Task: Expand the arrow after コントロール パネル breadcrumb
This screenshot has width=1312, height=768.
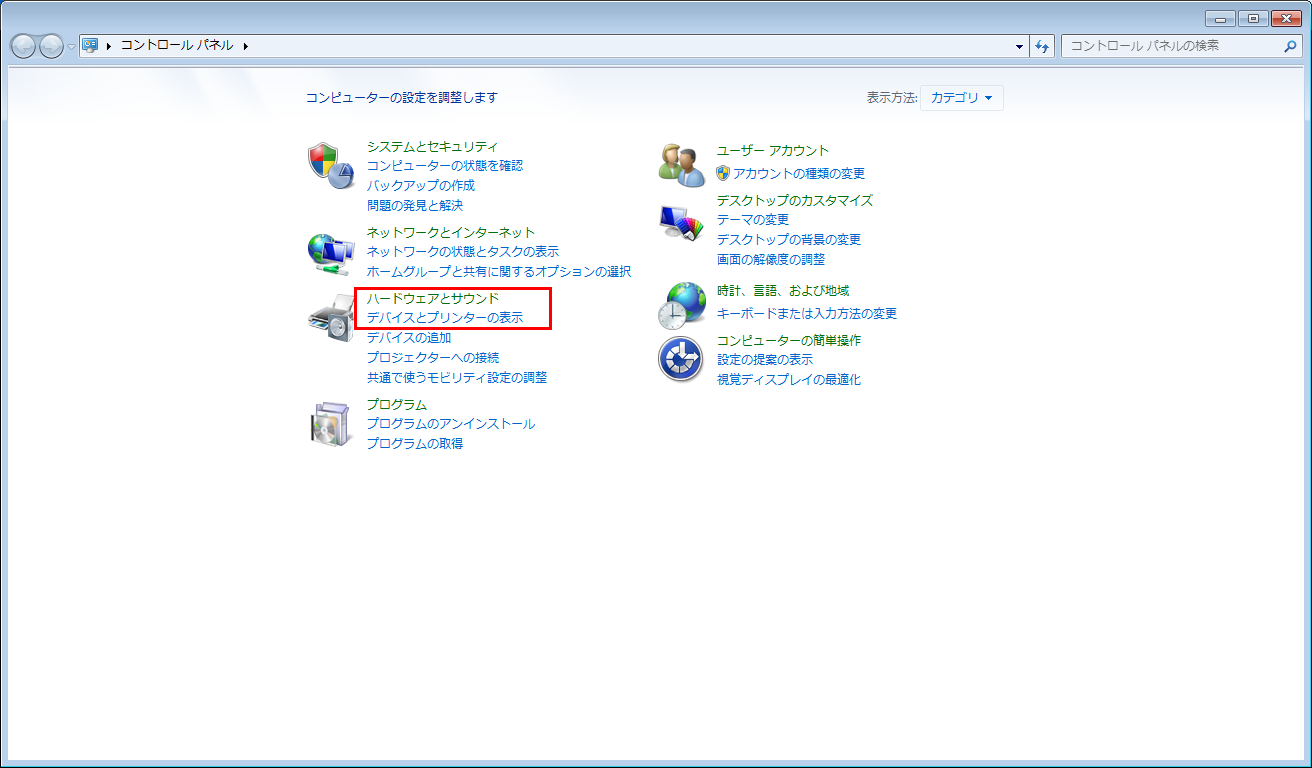Action: [245, 46]
